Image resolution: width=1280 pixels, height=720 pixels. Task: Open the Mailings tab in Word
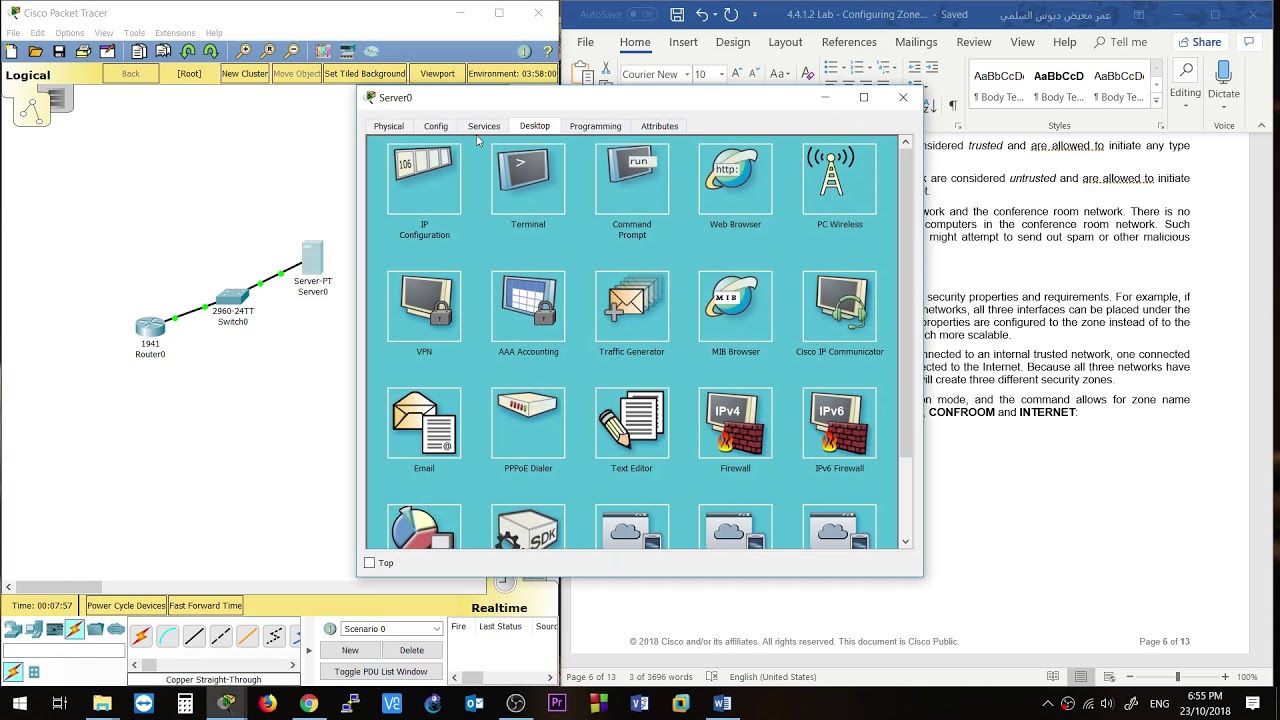point(916,42)
